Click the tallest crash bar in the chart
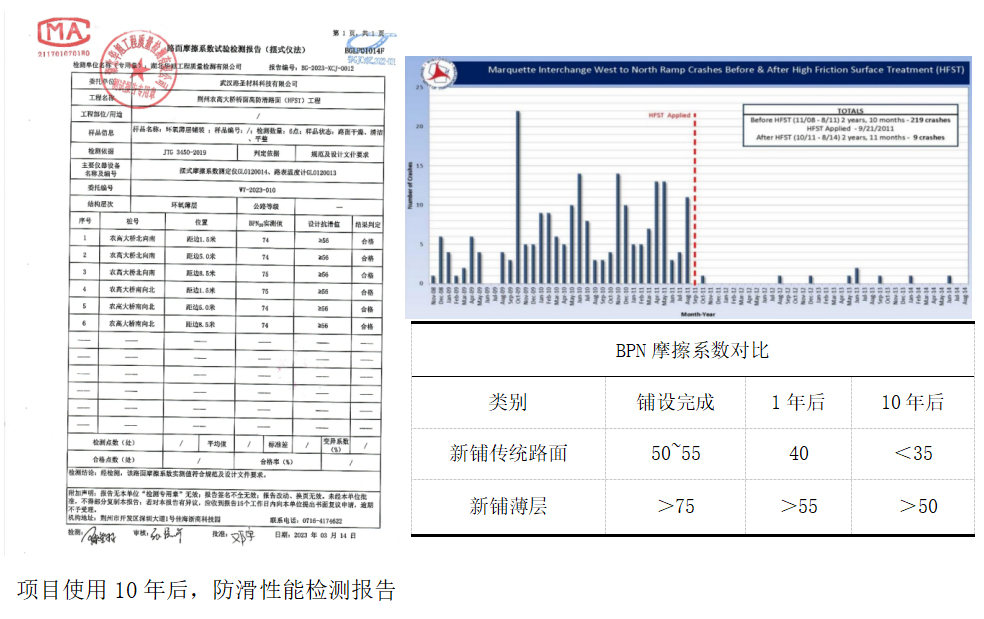984x619 pixels. 518,197
